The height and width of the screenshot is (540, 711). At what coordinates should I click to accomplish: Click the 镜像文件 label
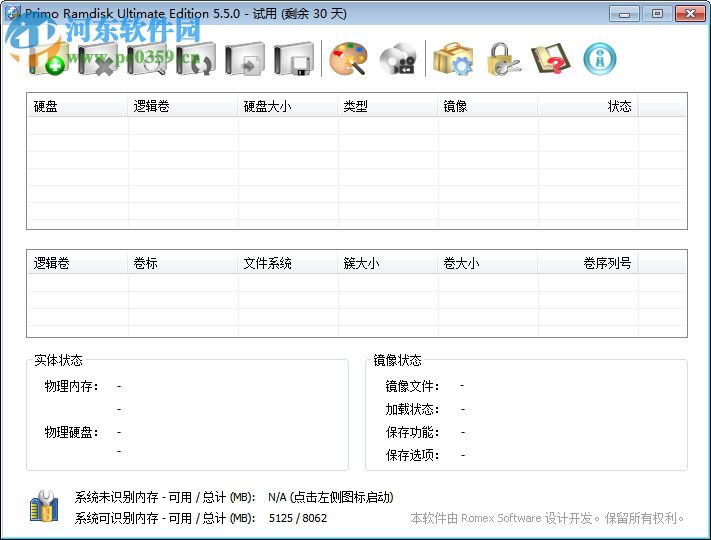412,386
